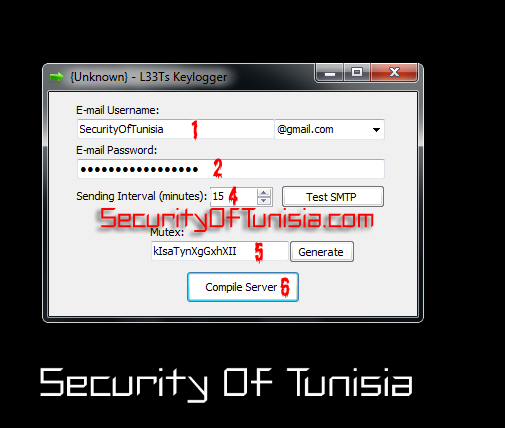The width and height of the screenshot is (505, 428).
Task: Click the window title bar text
Action: coord(149,77)
